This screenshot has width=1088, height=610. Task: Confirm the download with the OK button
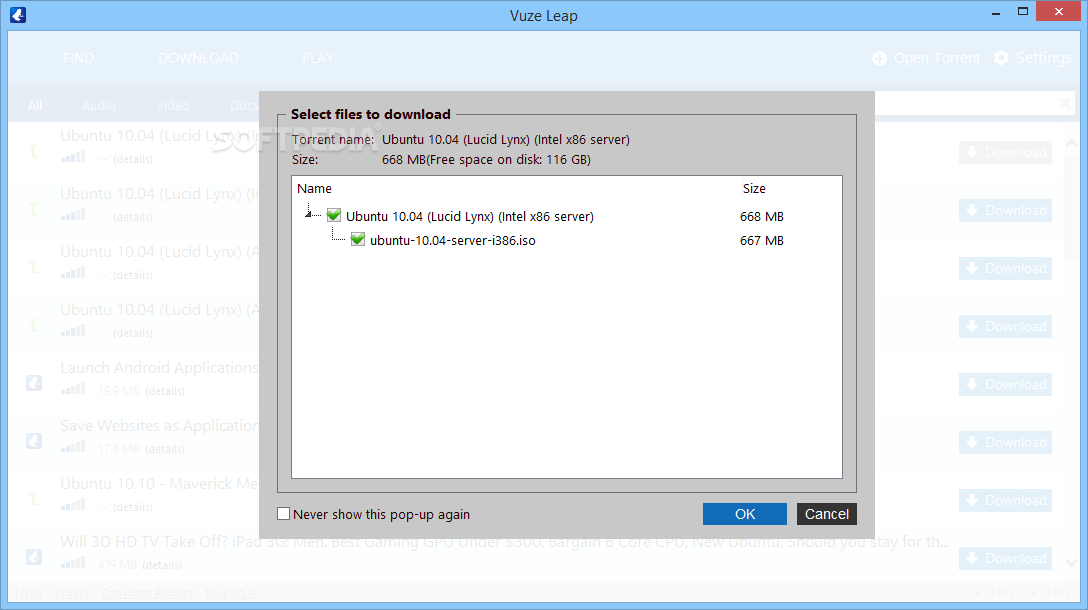(745, 514)
